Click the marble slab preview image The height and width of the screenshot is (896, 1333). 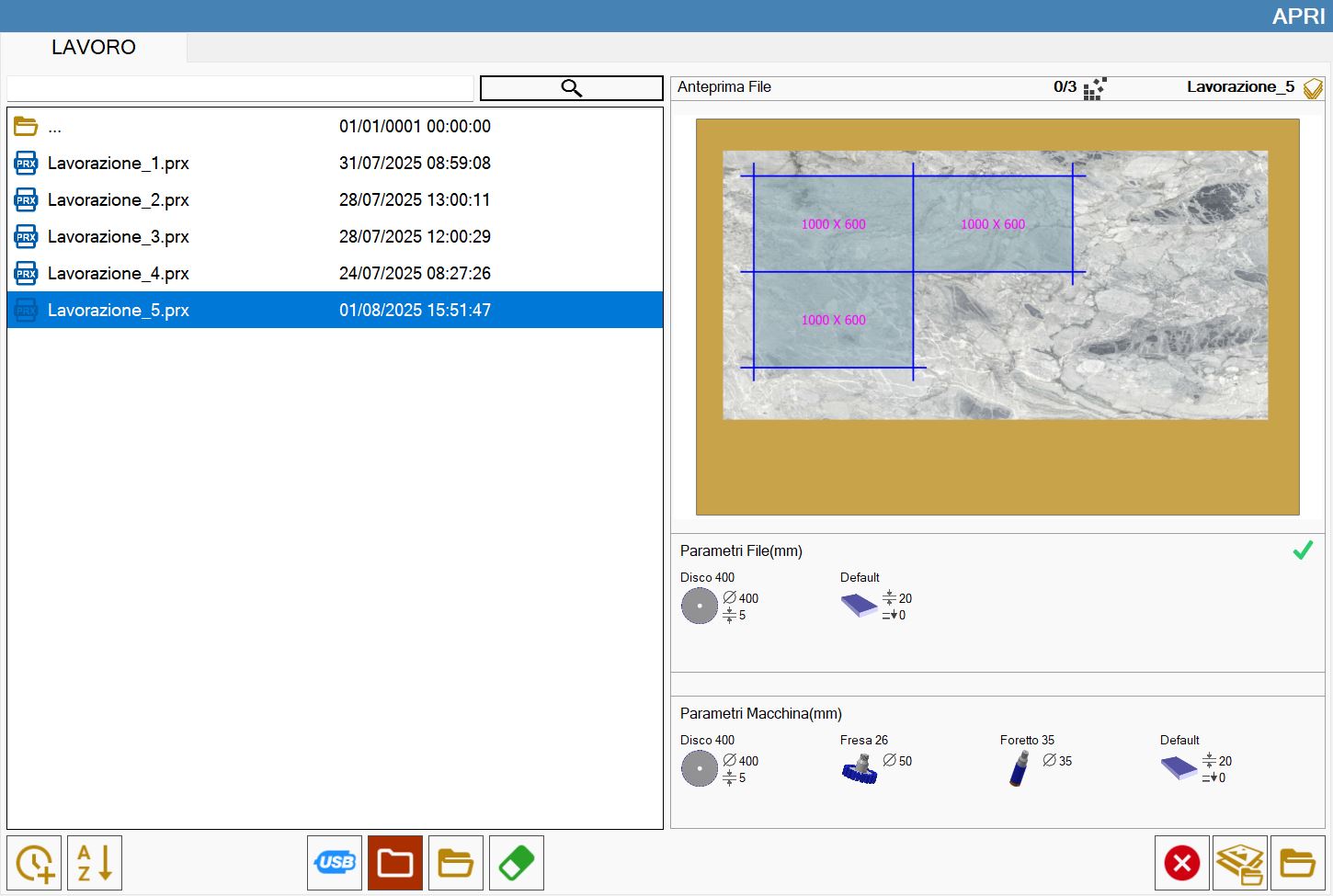[x=995, y=285]
